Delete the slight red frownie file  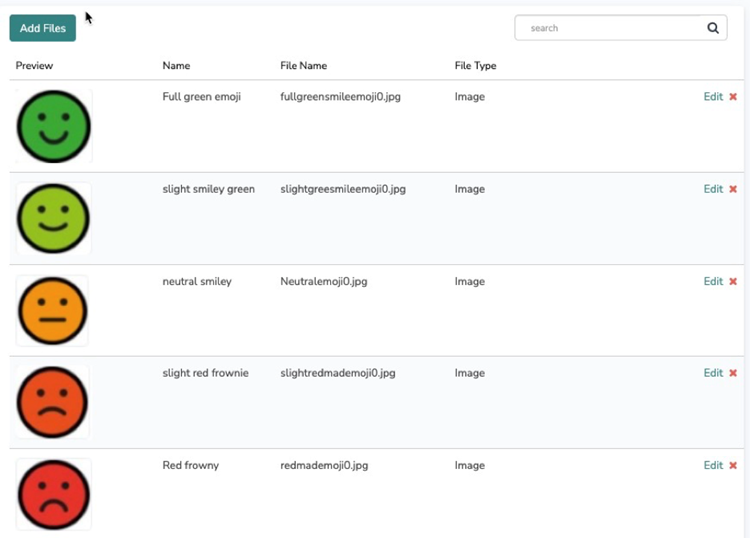pyautogui.click(x=733, y=373)
